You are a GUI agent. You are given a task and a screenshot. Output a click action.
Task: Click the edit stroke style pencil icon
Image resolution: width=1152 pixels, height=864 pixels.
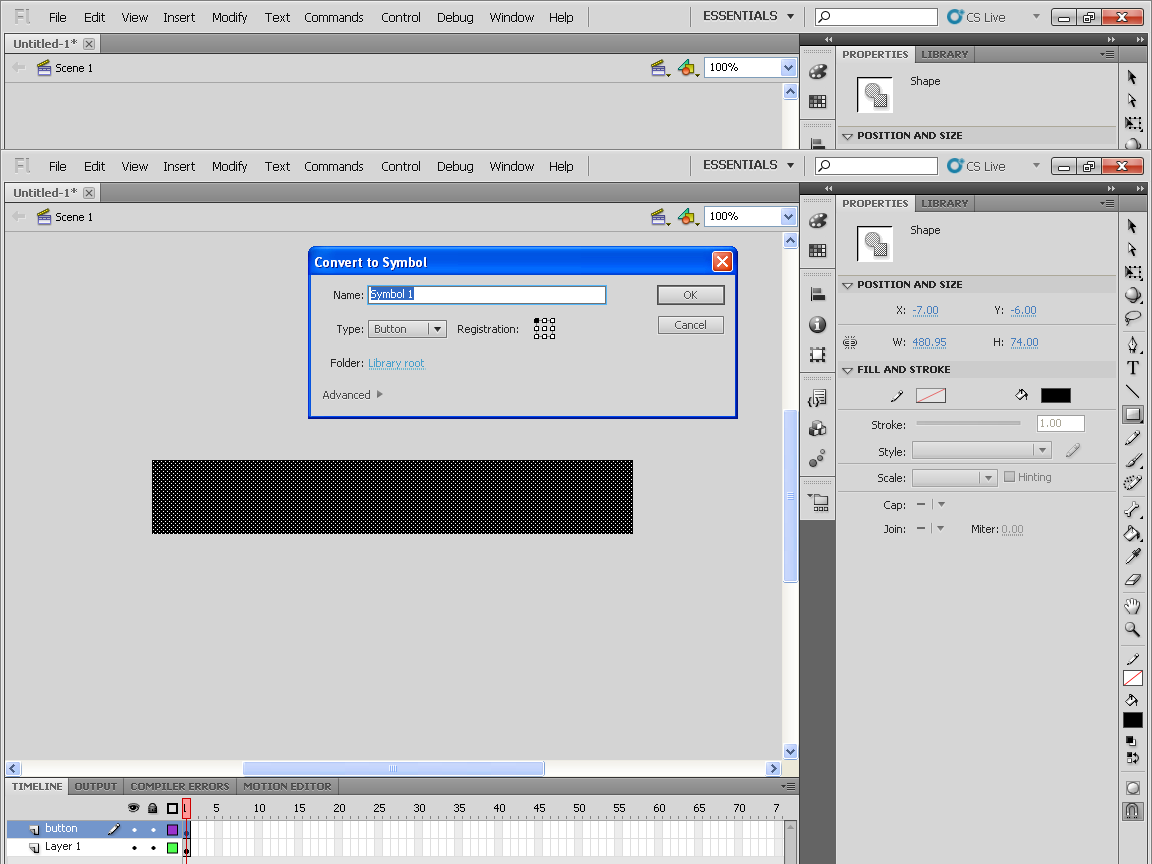click(1073, 450)
